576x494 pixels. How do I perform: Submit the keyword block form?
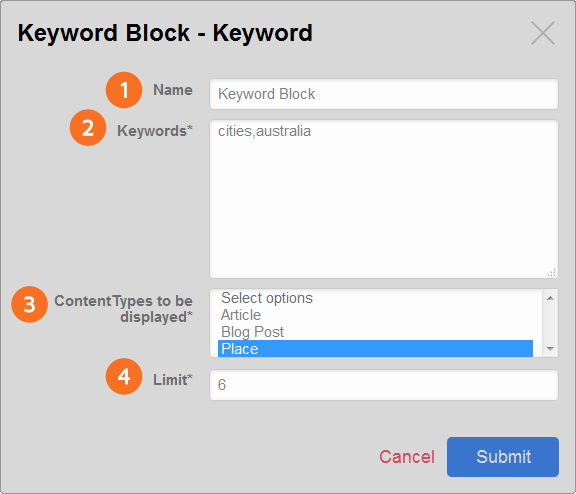click(503, 457)
